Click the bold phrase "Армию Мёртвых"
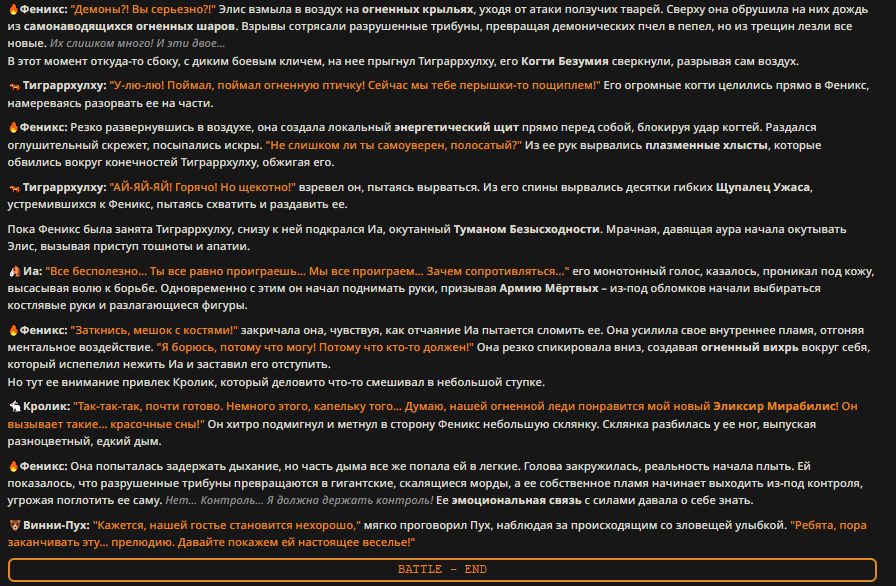Viewport: 896px width, 586px height. 549,288
